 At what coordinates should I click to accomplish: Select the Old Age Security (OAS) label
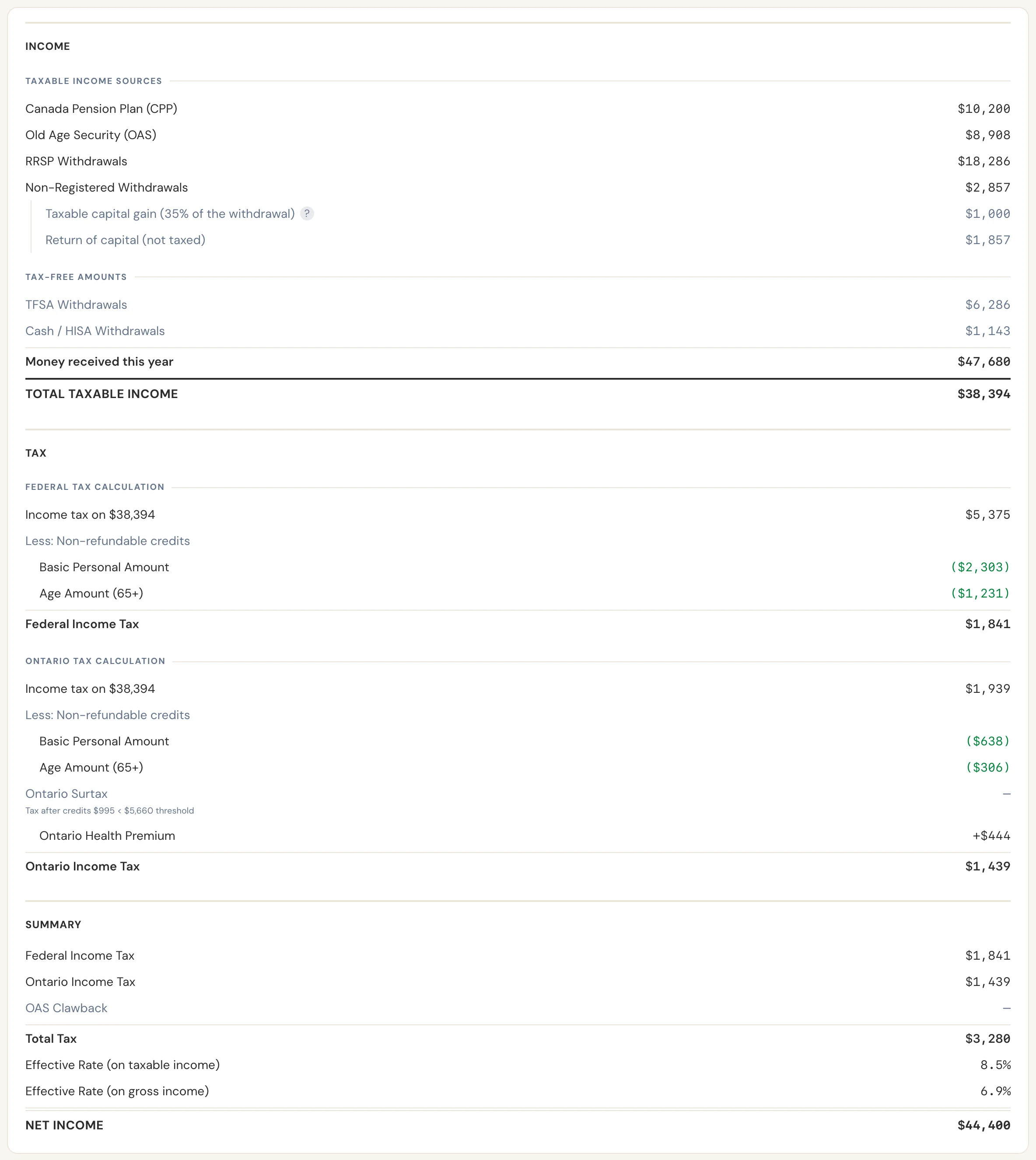pyautogui.click(x=91, y=135)
